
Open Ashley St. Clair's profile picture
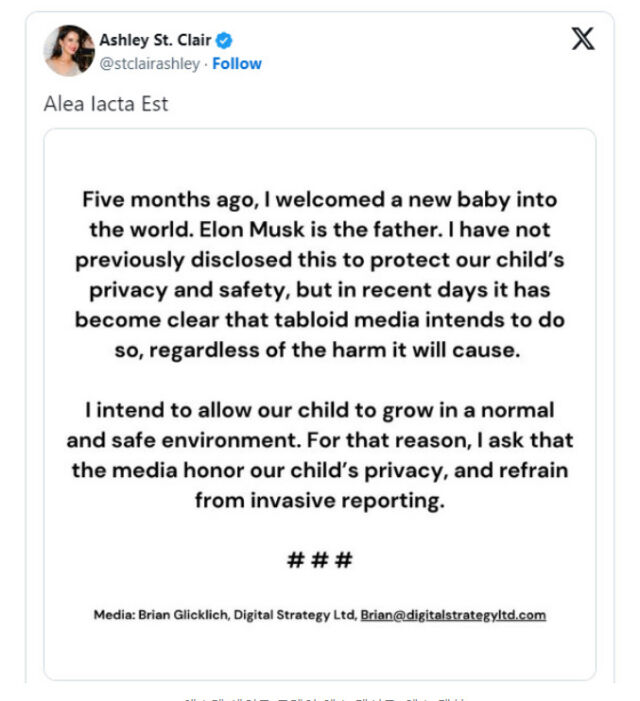click(69, 51)
